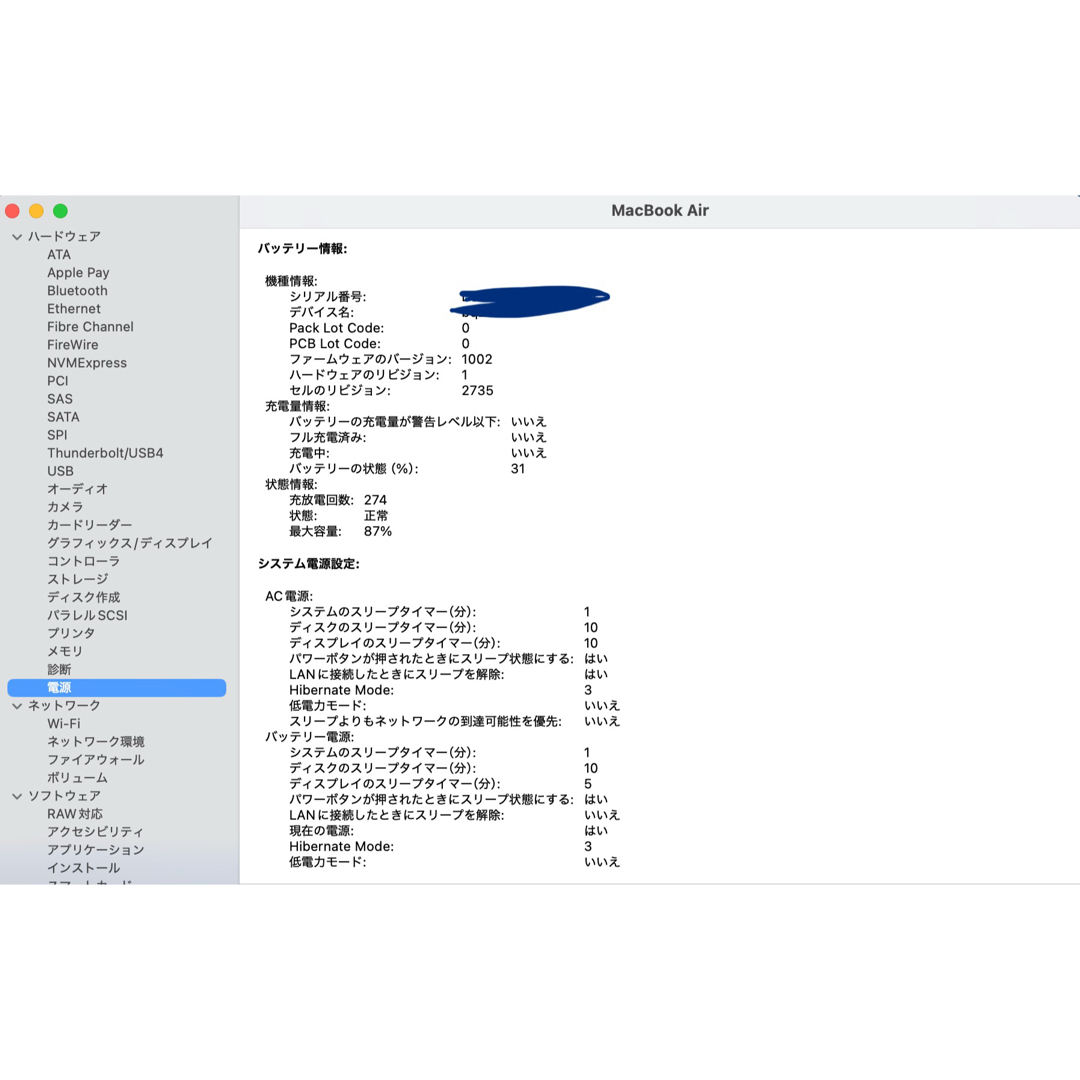Collapse the ハードウェア section chevron
The width and height of the screenshot is (1080, 1080).
click(x=17, y=237)
